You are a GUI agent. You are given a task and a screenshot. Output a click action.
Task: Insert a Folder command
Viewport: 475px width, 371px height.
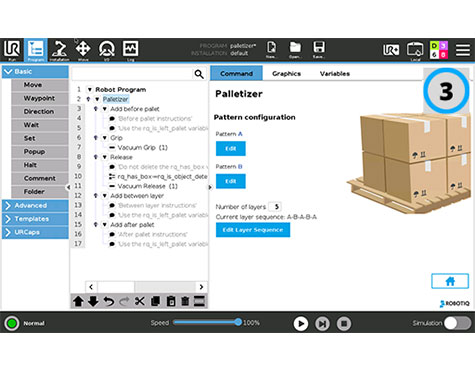click(x=40, y=192)
